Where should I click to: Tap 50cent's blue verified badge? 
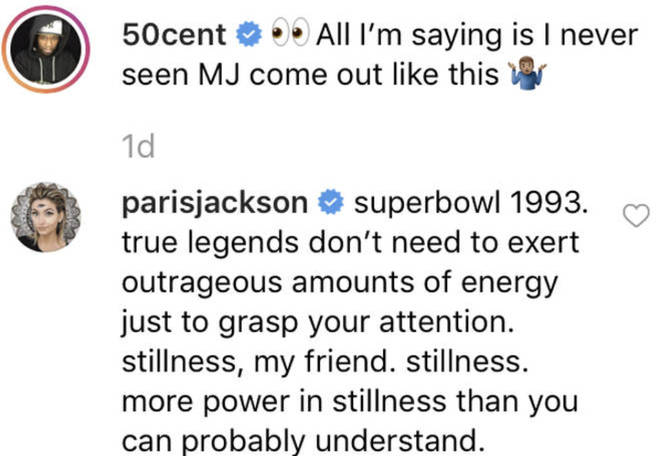(x=249, y=35)
